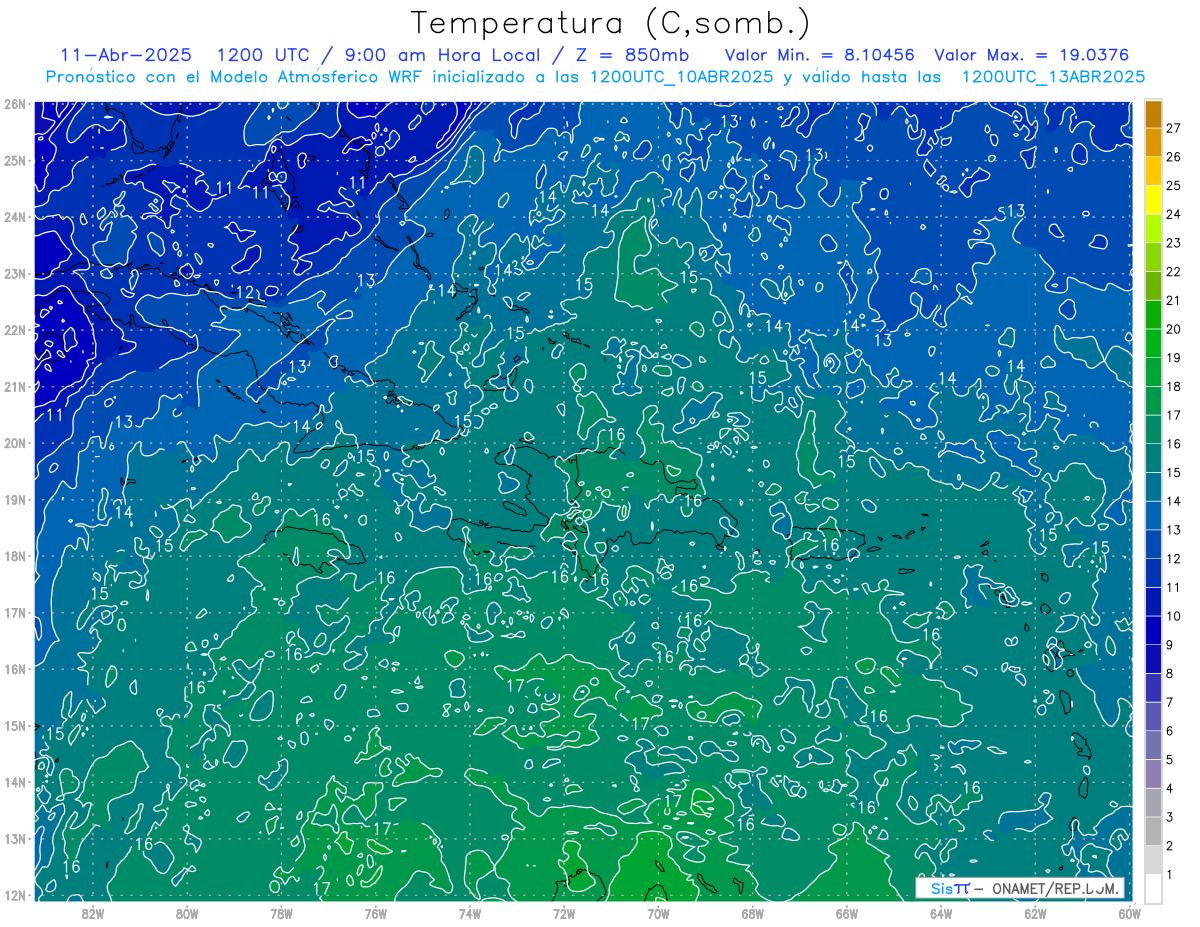The height and width of the screenshot is (927, 1200).
Task: Click the '15N' latitude axis label
Action: 13,725
